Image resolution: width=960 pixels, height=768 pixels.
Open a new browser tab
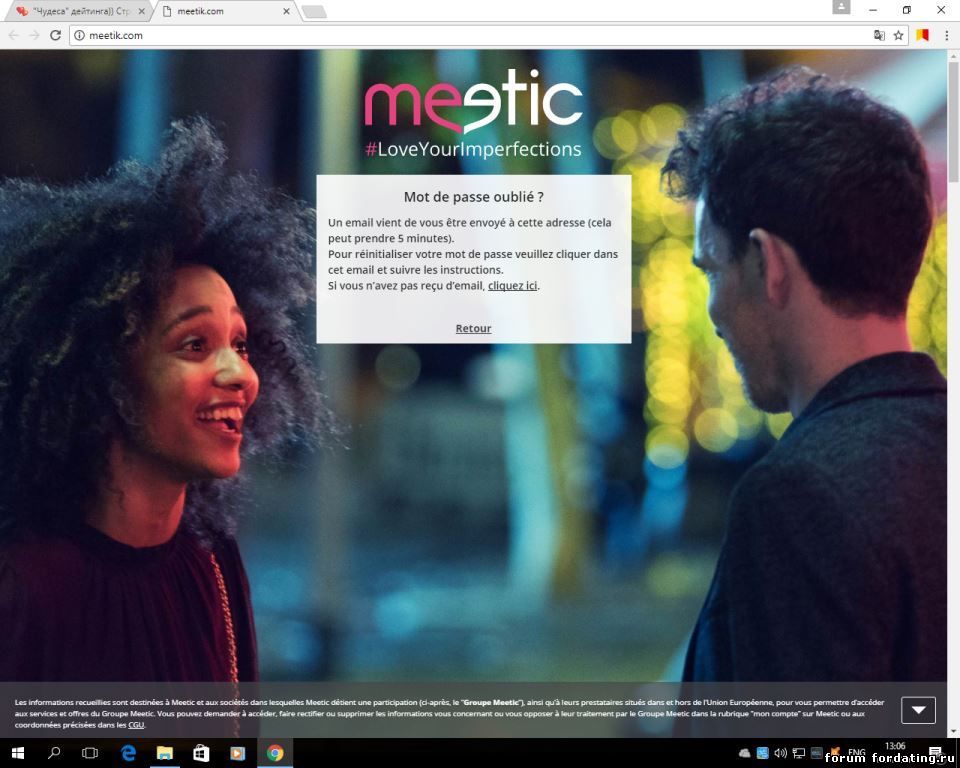point(314,11)
